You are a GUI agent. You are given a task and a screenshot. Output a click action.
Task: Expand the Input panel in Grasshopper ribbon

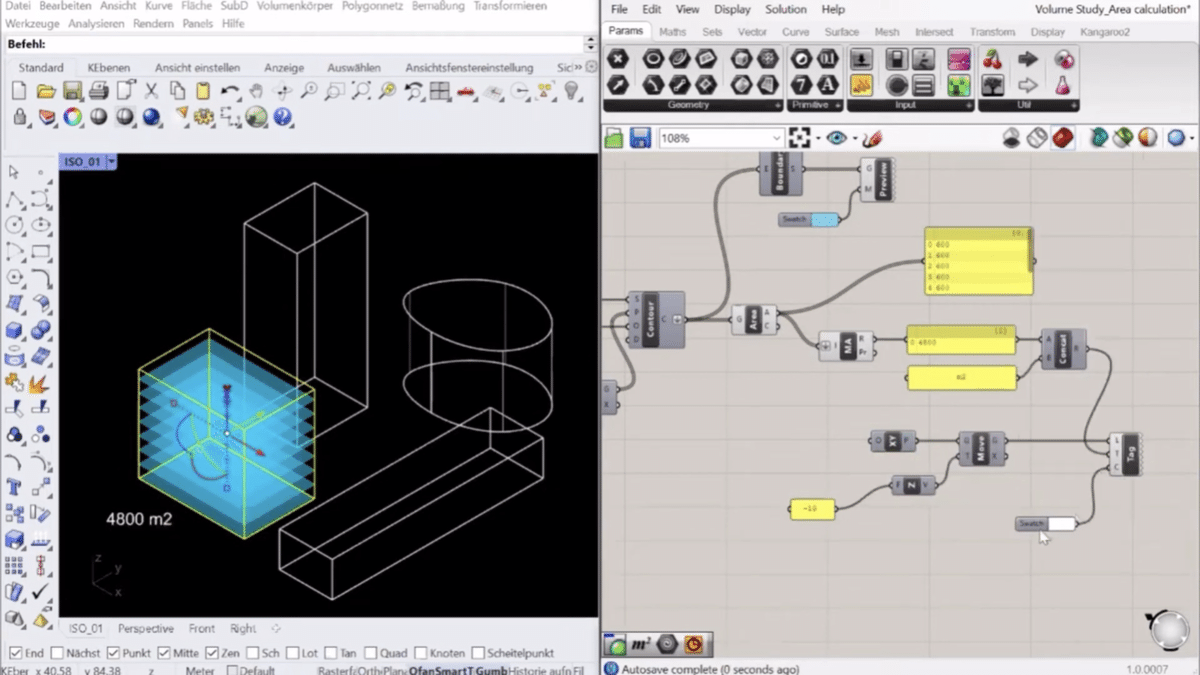point(968,105)
